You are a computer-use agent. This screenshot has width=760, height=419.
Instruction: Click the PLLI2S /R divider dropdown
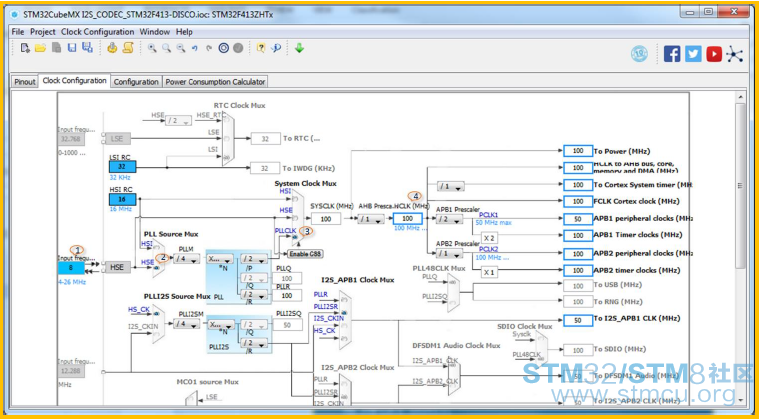click(254, 343)
